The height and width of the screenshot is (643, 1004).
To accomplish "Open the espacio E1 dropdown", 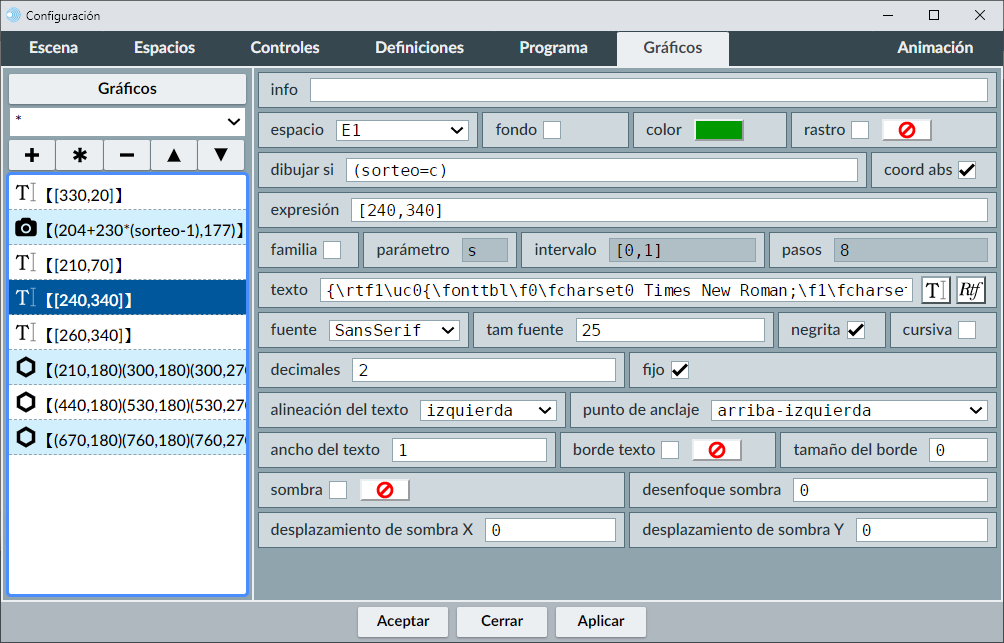I will pos(402,130).
